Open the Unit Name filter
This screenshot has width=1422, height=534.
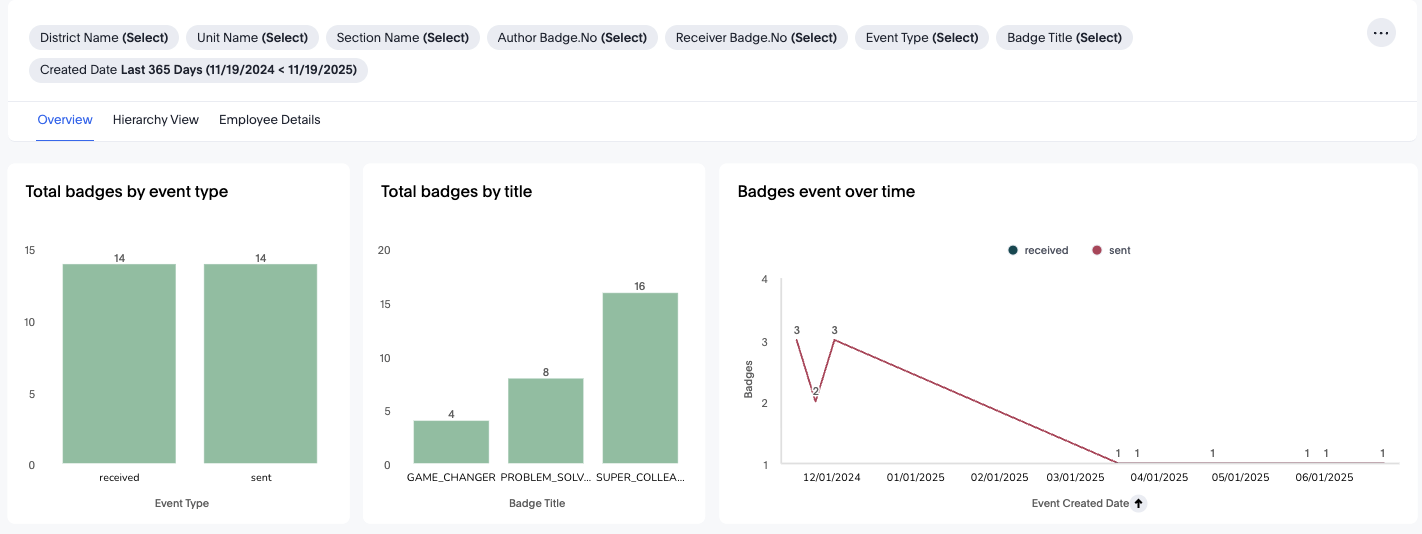point(252,38)
